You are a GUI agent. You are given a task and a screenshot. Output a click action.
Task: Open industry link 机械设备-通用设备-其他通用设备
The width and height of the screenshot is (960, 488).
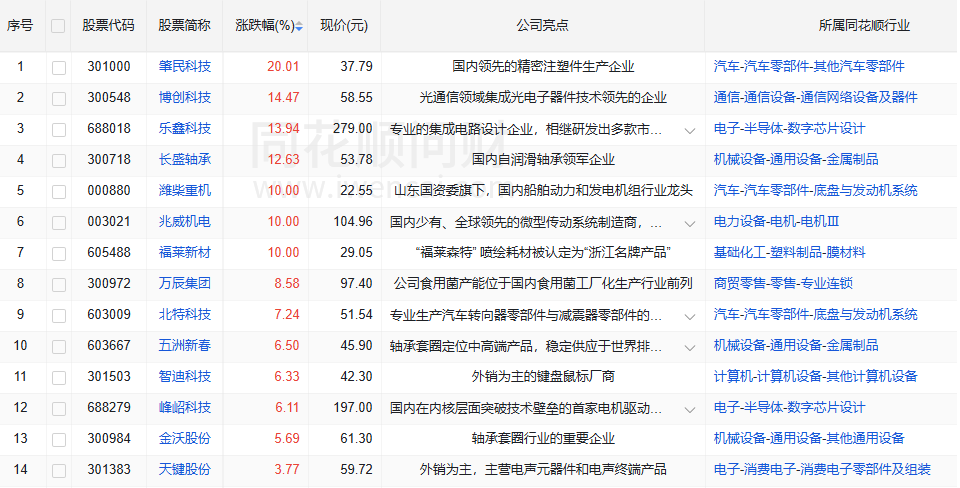[809, 438]
